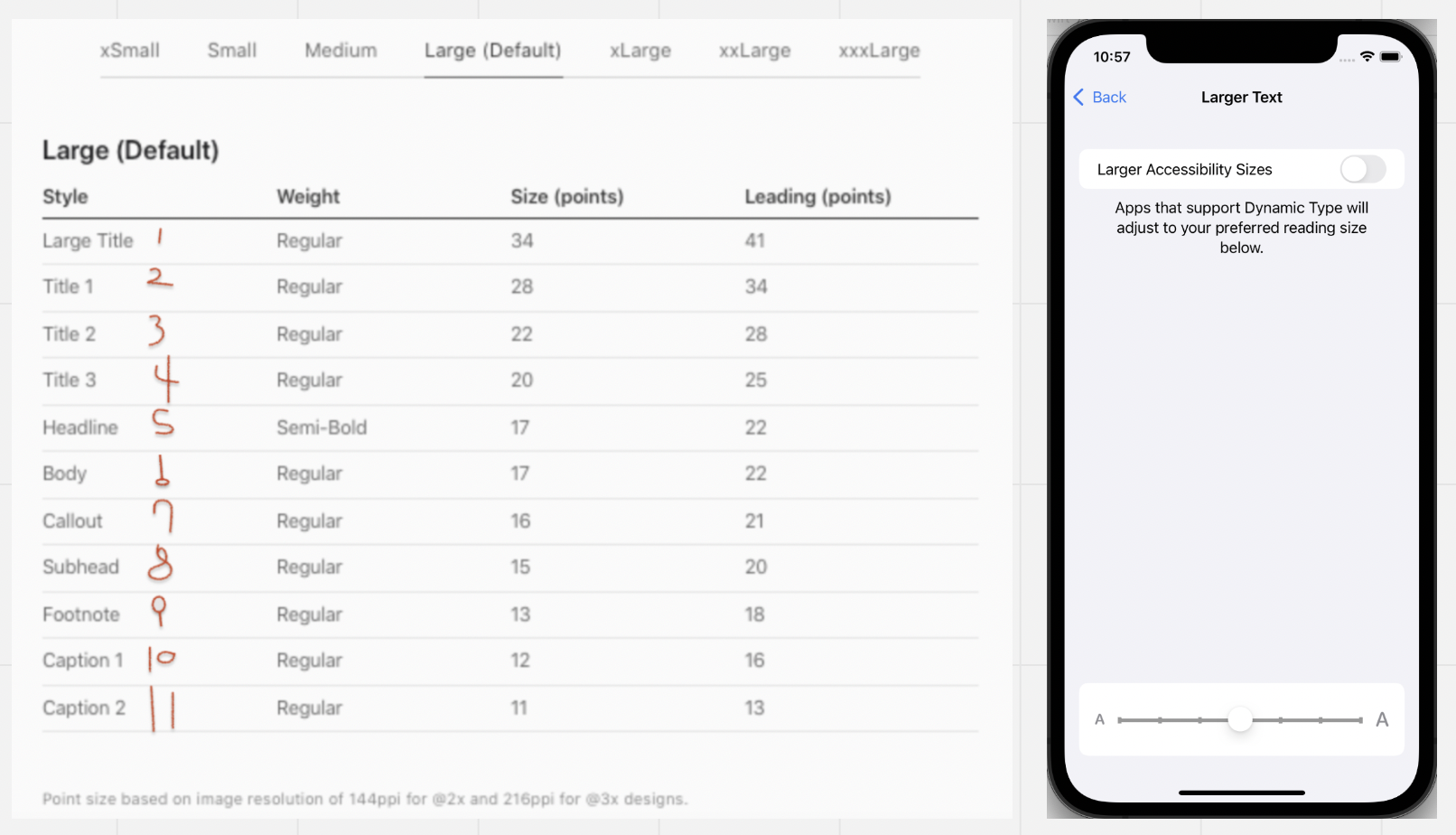Select the xxxLarge tab

pyautogui.click(x=879, y=51)
